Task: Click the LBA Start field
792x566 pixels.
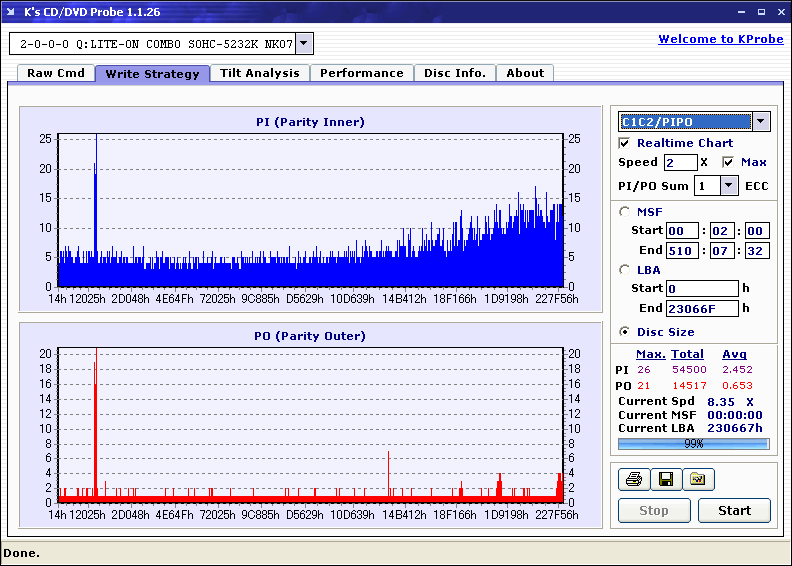Action: tap(702, 288)
